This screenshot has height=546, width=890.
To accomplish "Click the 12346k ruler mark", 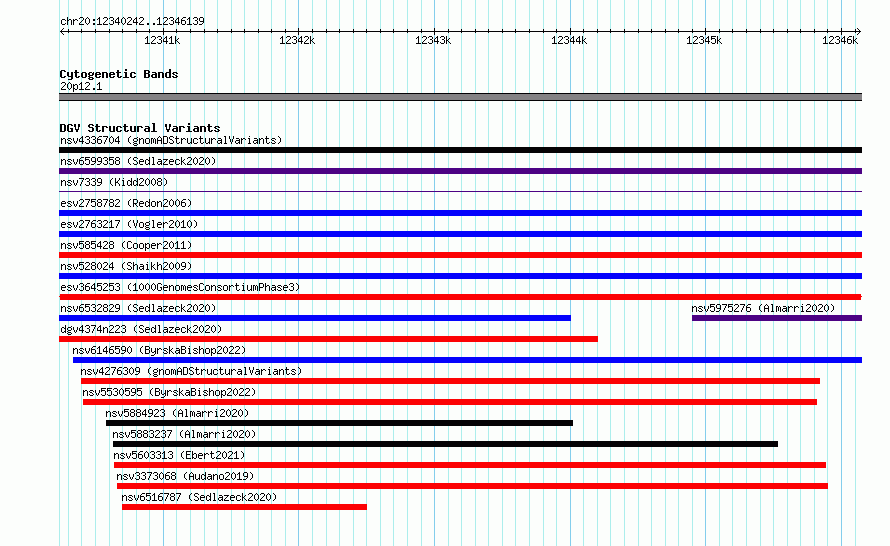I will coord(840,40).
